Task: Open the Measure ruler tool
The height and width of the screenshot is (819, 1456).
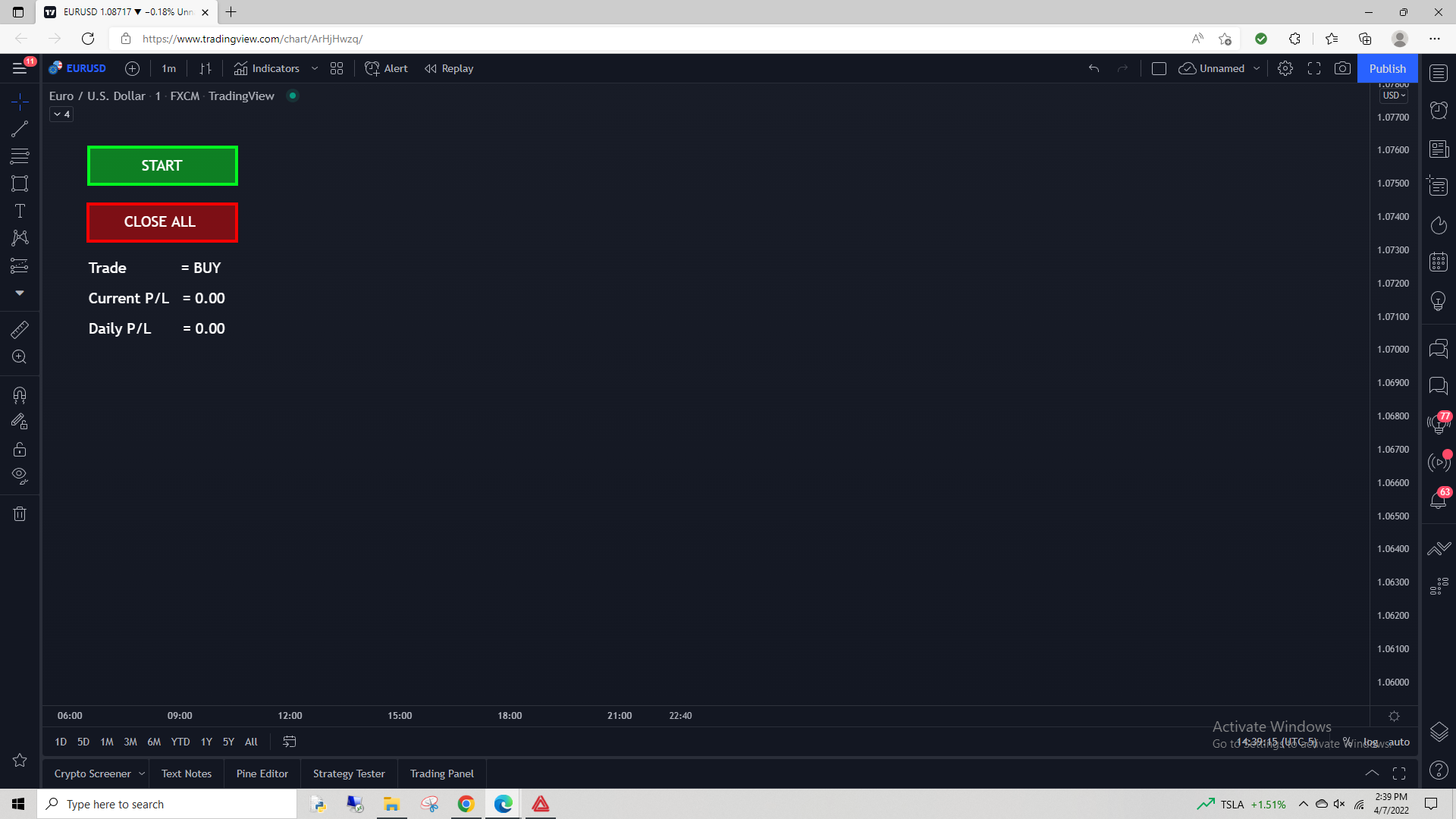Action: pos(20,329)
